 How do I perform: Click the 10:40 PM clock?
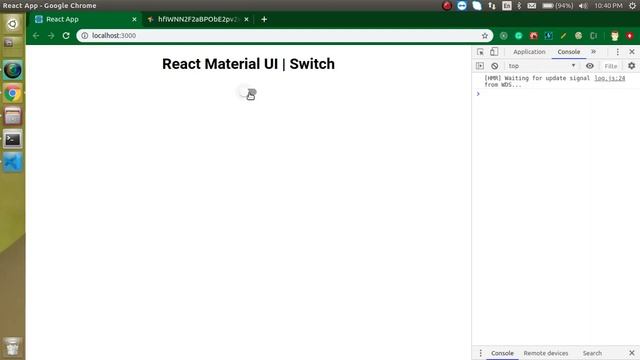pyautogui.click(x=608, y=6)
